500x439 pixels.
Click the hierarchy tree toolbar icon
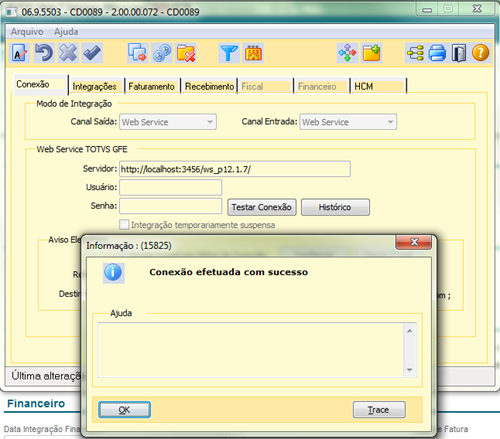point(415,53)
